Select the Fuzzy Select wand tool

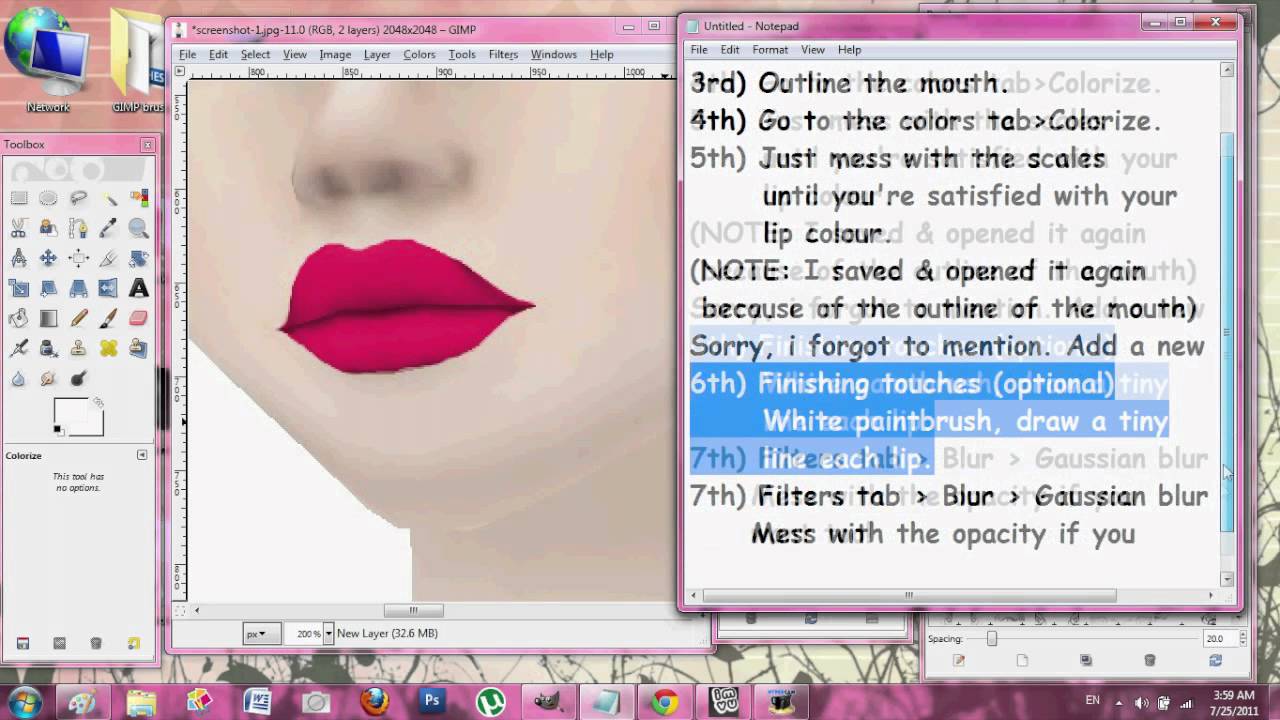pos(109,198)
